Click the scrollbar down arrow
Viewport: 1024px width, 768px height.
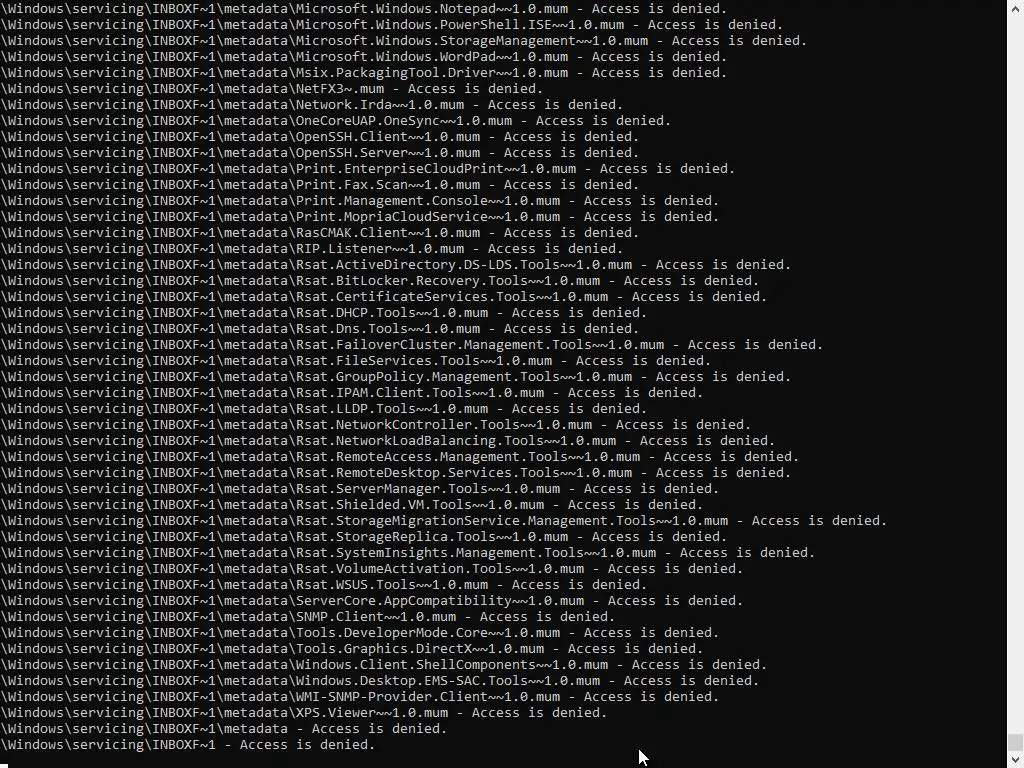pyautogui.click(x=1015, y=760)
